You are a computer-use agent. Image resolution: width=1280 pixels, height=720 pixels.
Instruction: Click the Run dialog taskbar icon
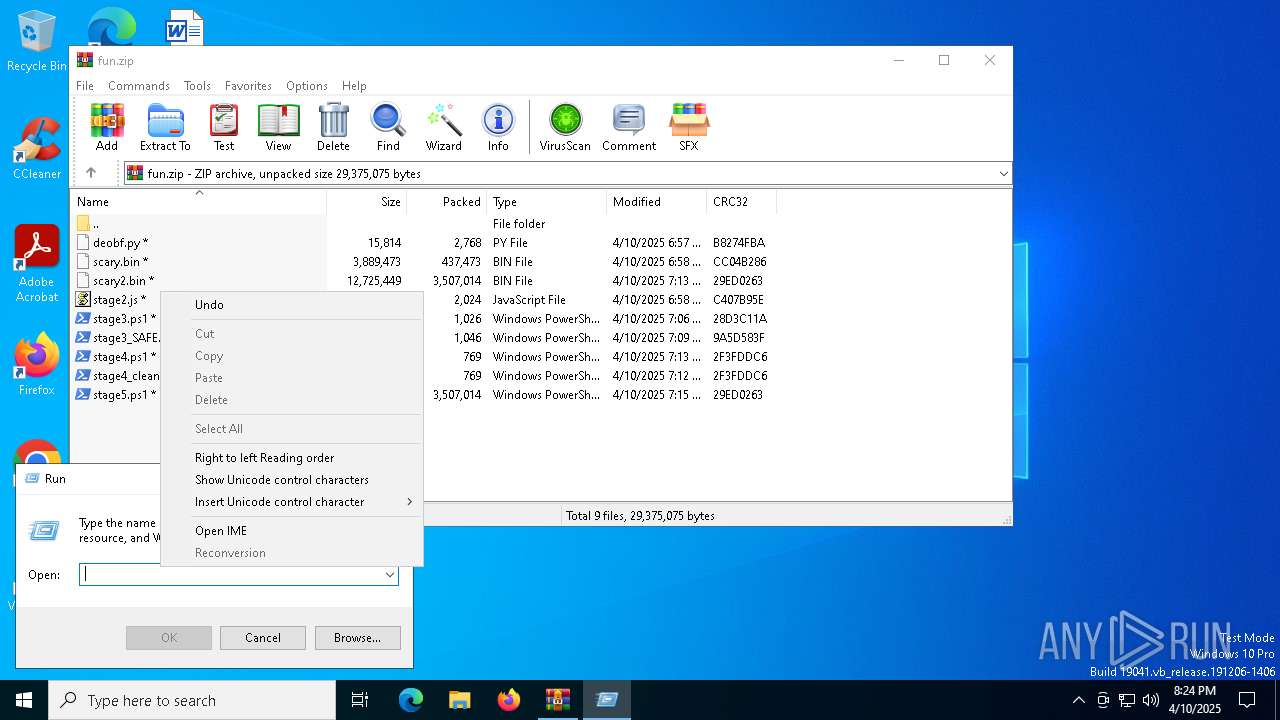[x=607, y=700]
